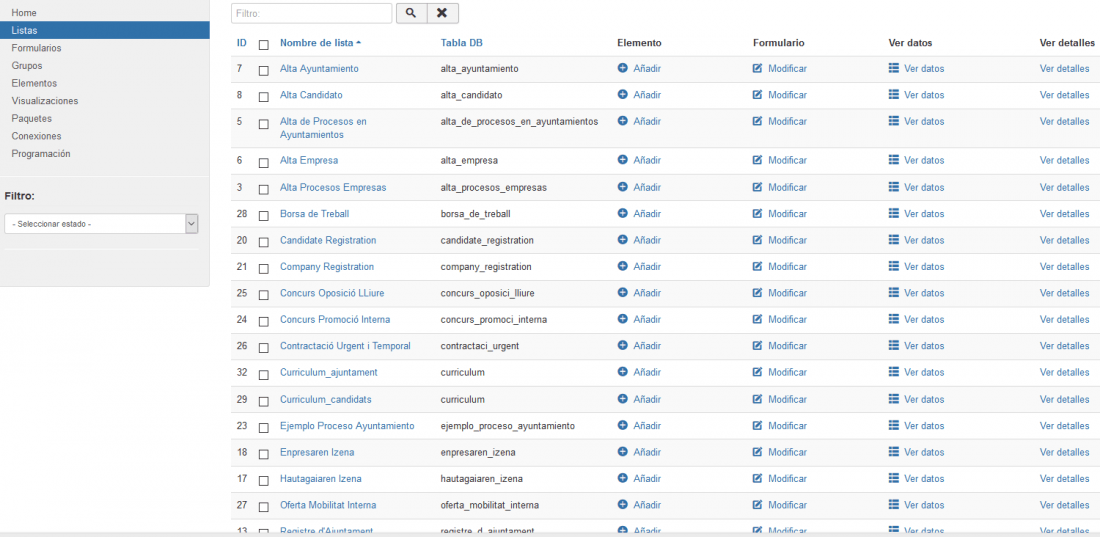The width and height of the screenshot is (1100, 537).
Task: Click the plus icon for Curriculum_ajuntament
Action: (622, 372)
